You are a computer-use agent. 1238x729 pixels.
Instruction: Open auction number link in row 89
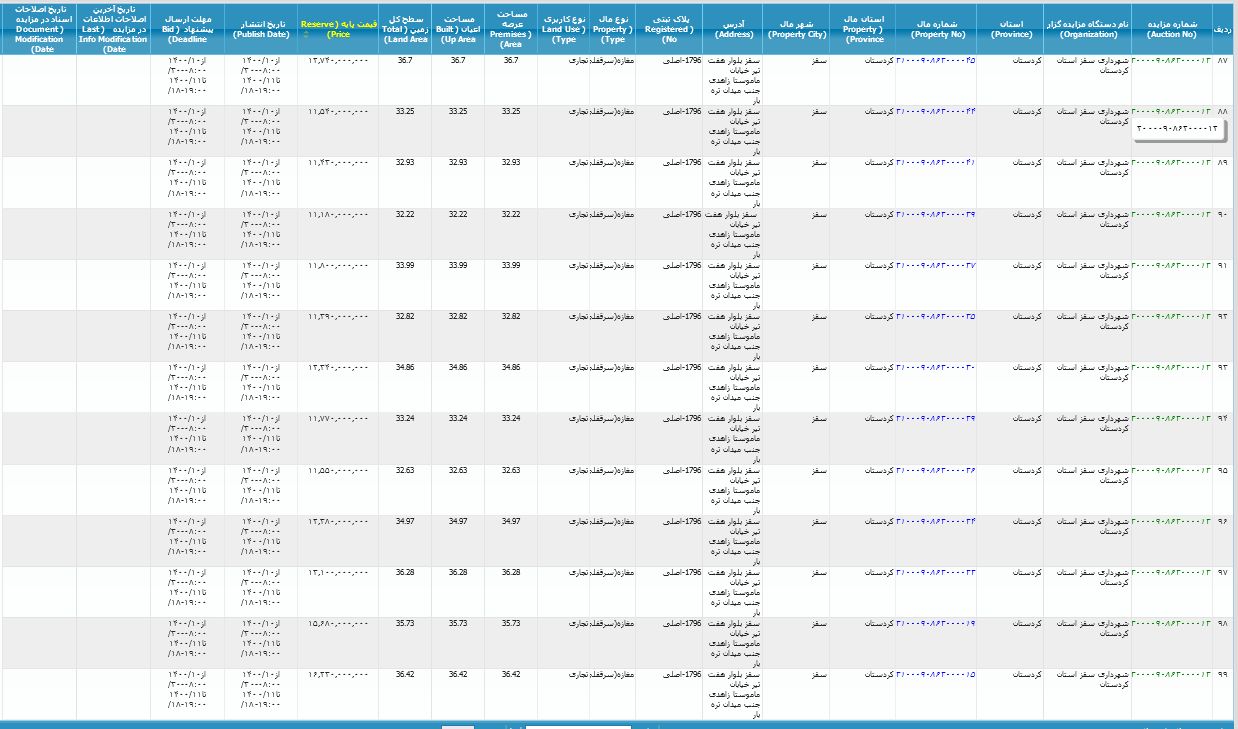(1170, 162)
